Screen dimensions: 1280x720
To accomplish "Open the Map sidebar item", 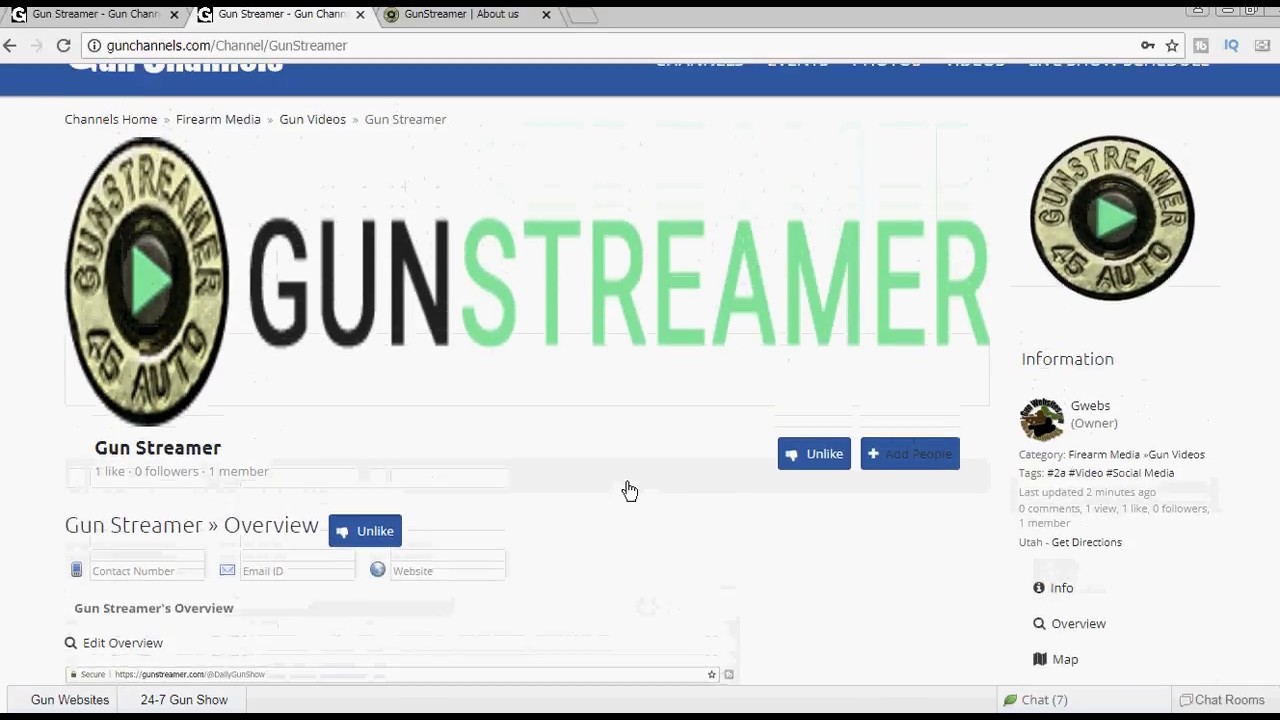I will click(1065, 659).
